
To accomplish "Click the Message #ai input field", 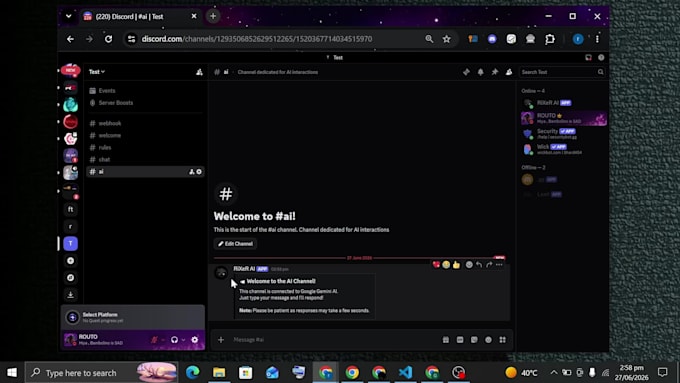I will 334,340.
